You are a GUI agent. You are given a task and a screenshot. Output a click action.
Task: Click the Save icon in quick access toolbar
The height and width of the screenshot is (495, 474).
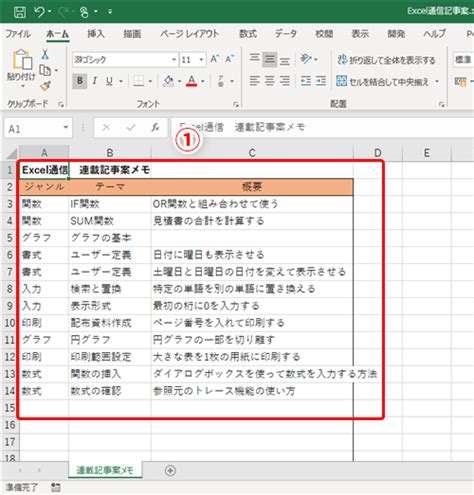[20, 12]
